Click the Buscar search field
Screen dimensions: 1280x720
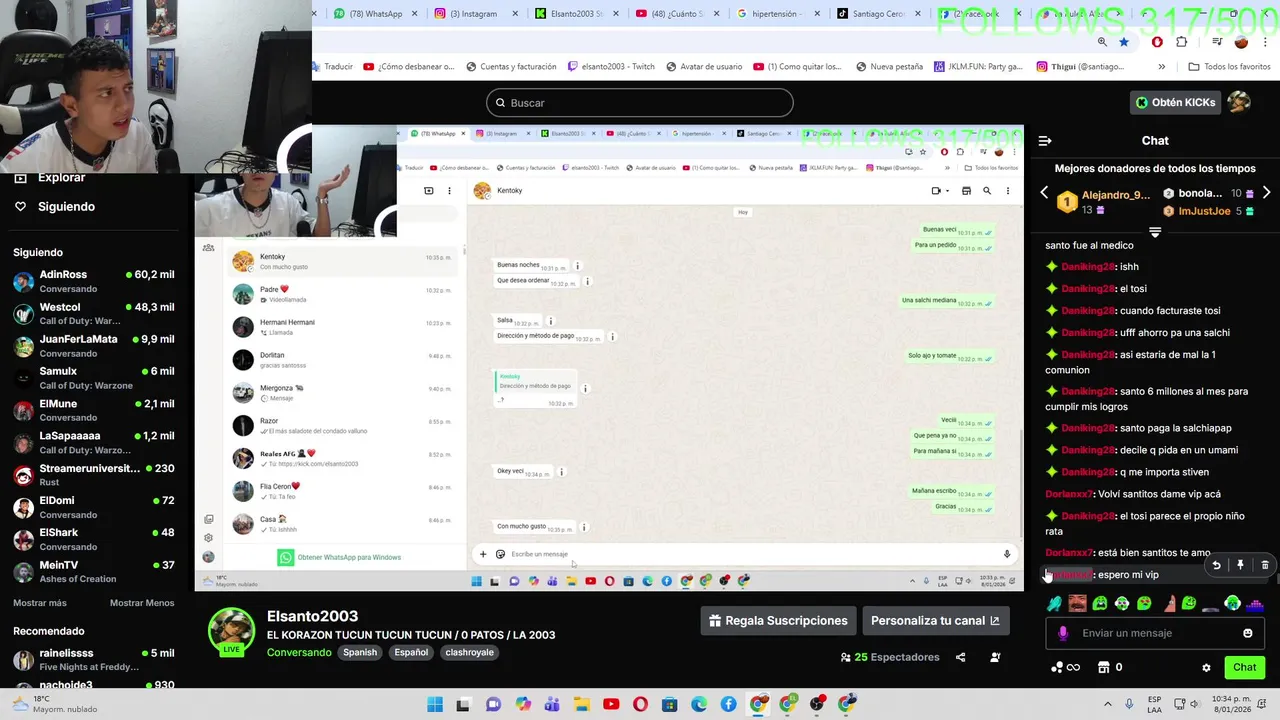pyautogui.click(x=640, y=103)
